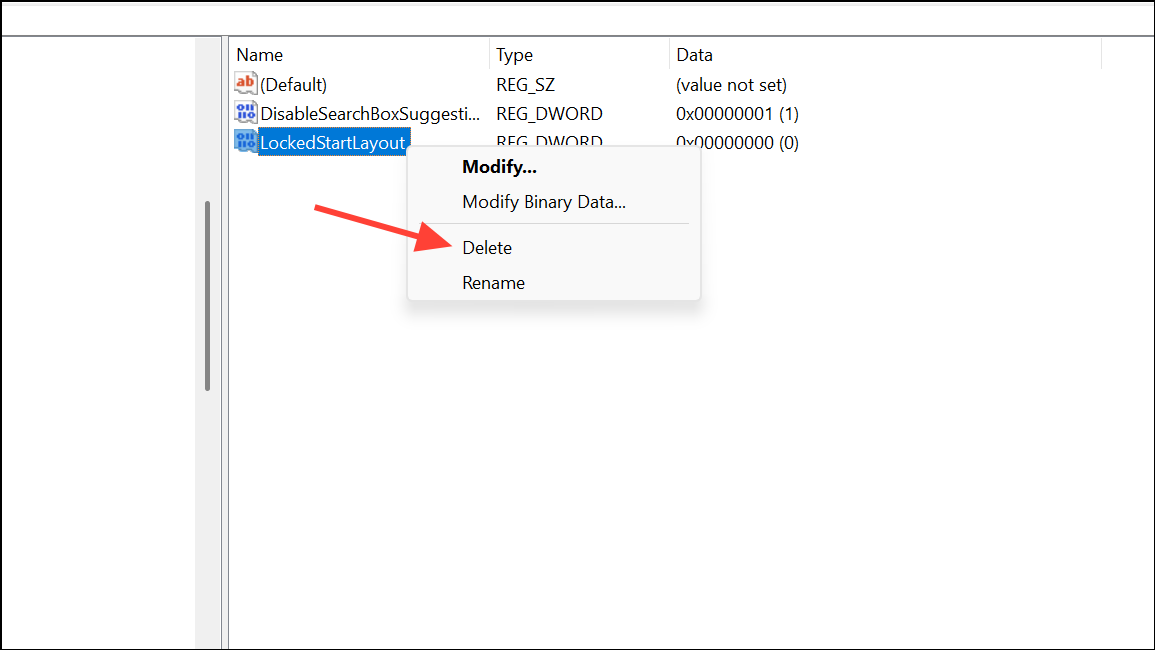Click divider between Name and Type headers
The image size is (1155, 650).
[489, 55]
